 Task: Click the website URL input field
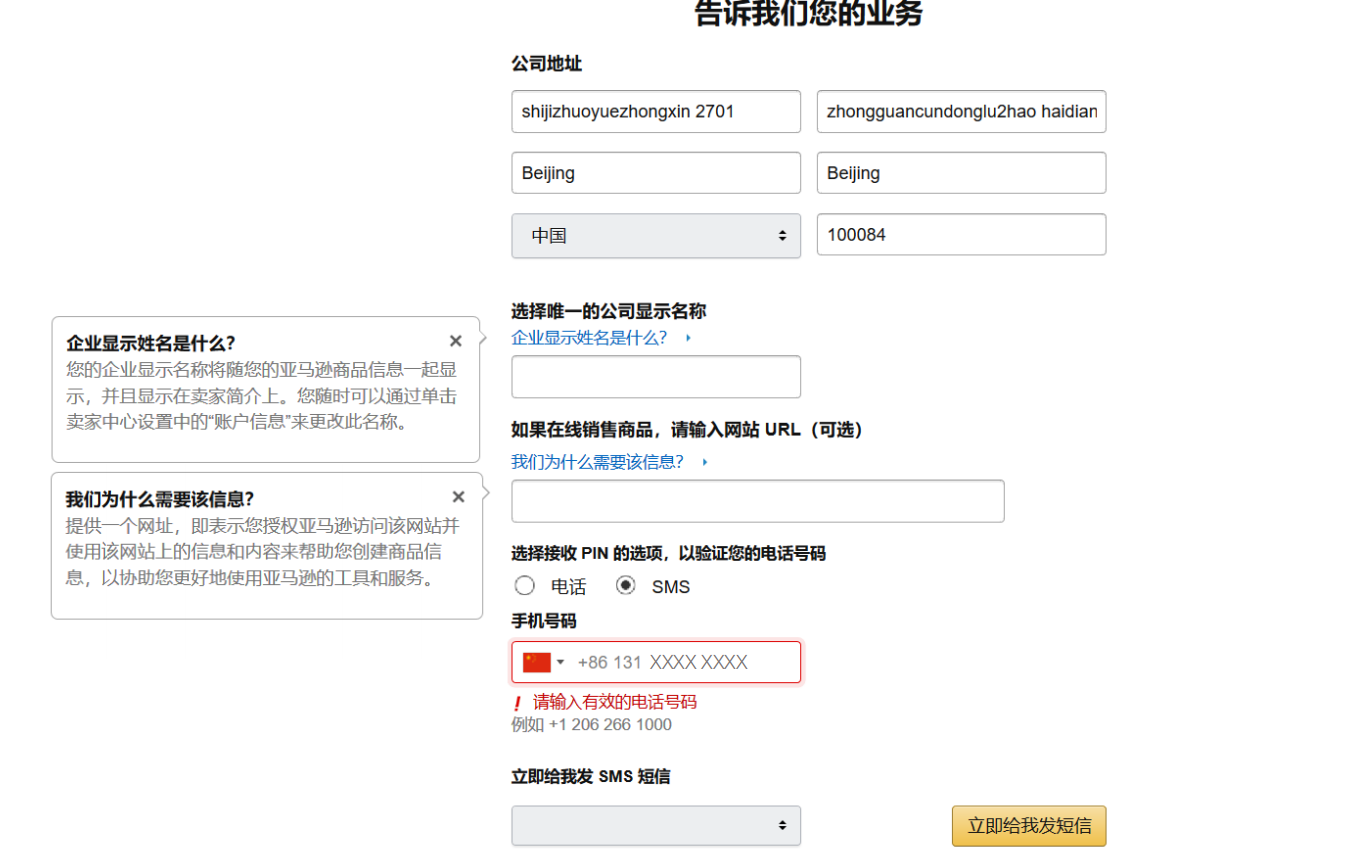tap(758, 501)
